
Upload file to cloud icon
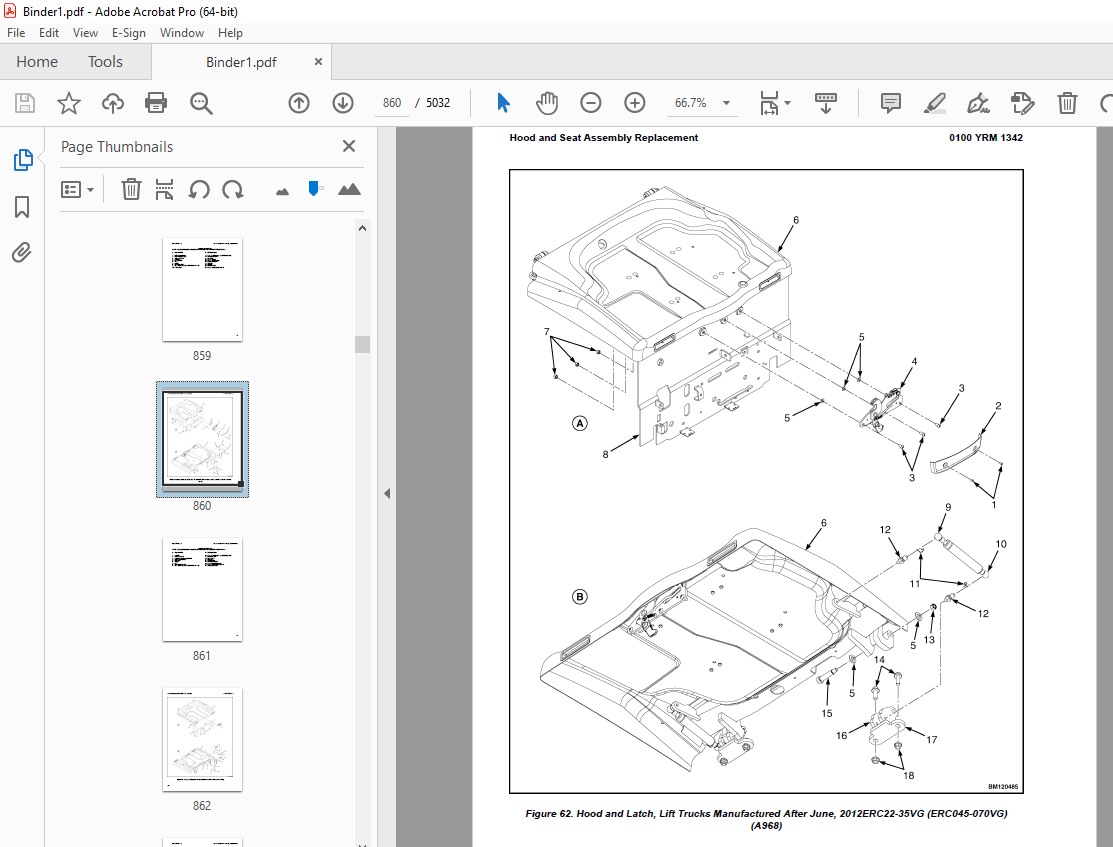click(x=112, y=103)
